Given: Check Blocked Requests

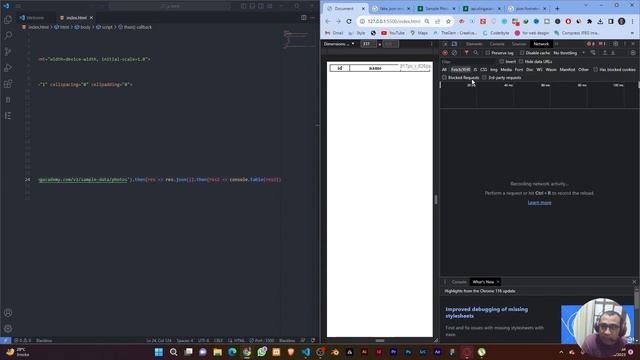Looking at the screenshot, I should [x=444, y=78].
